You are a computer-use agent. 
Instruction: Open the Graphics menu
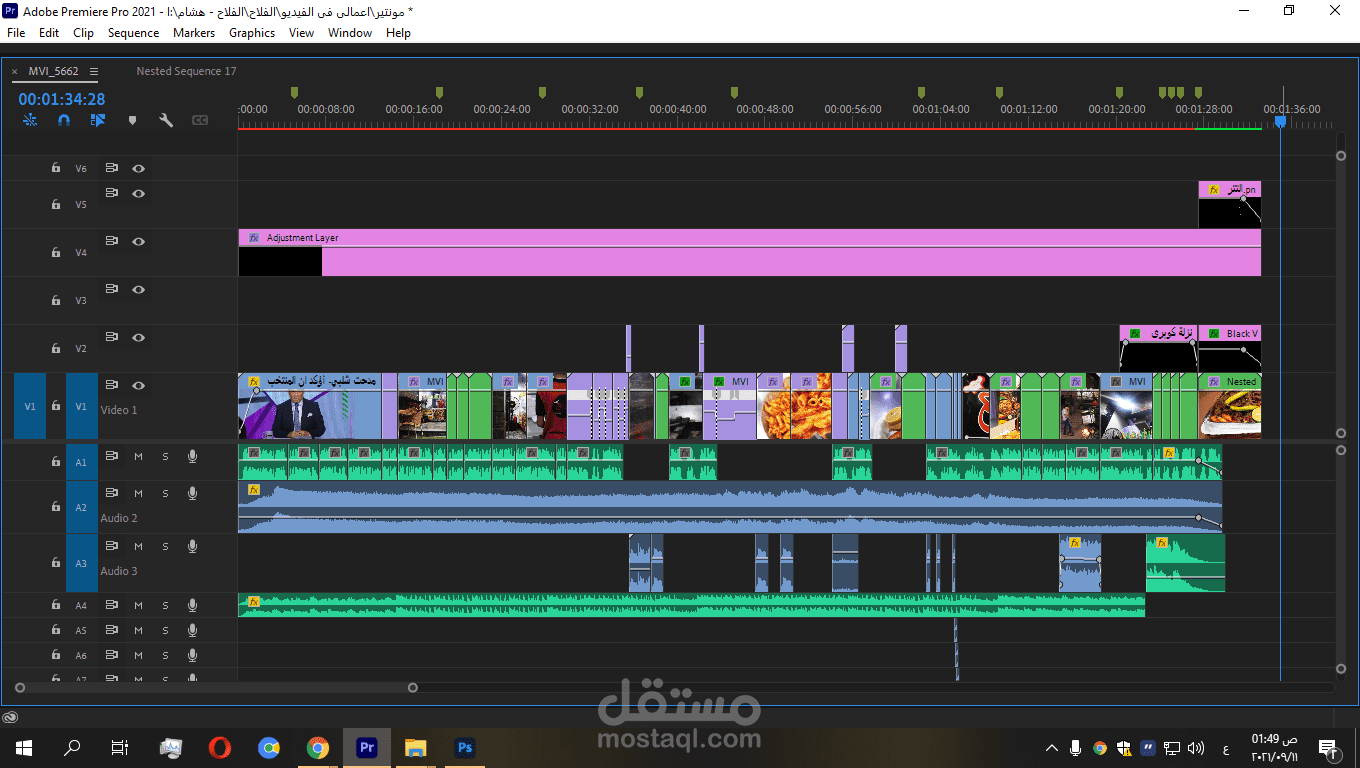pyautogui.click(x=252, y=33)
